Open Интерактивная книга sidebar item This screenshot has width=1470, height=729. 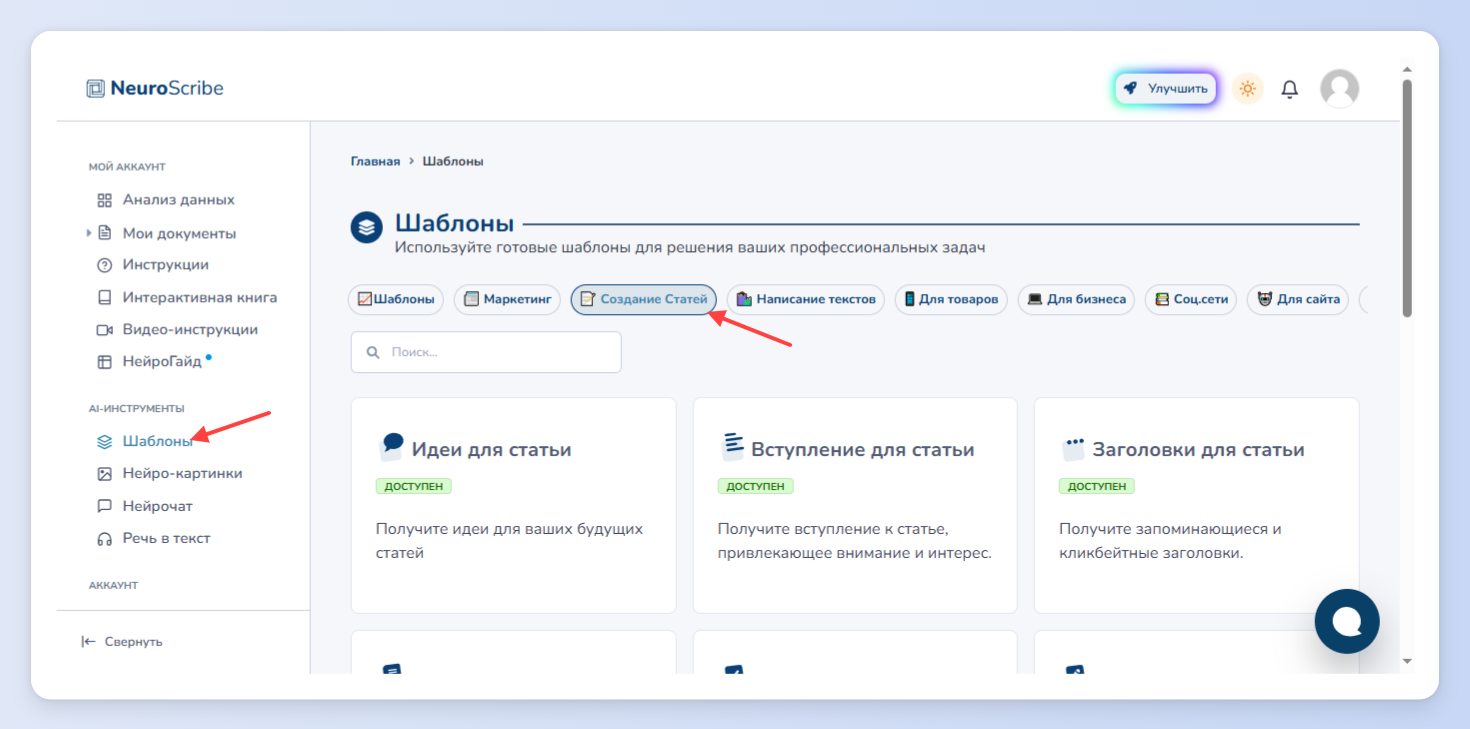pyautogui.click(x=200, y=297)
